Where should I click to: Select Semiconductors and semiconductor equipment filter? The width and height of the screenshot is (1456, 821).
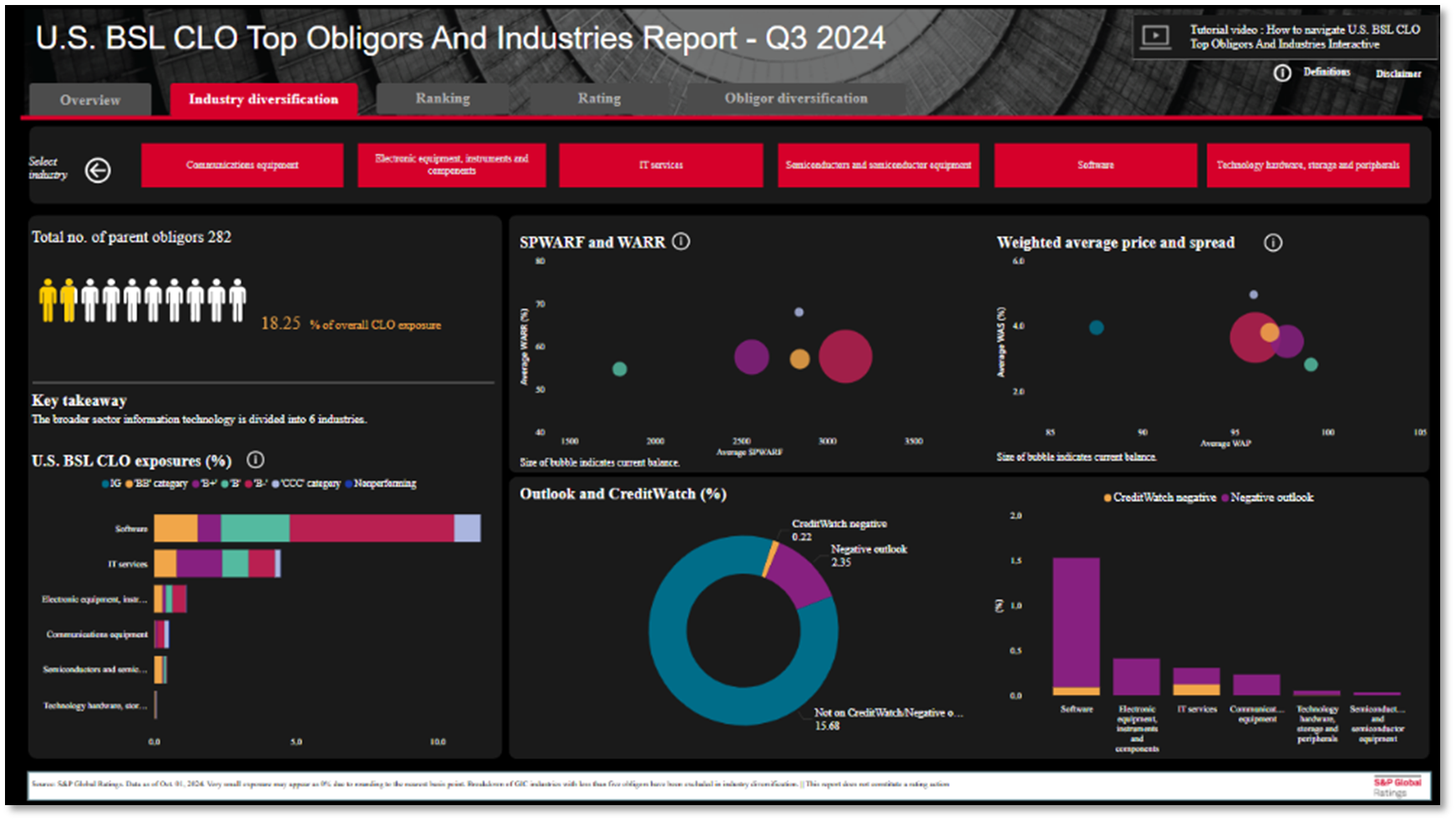[878, 165]
